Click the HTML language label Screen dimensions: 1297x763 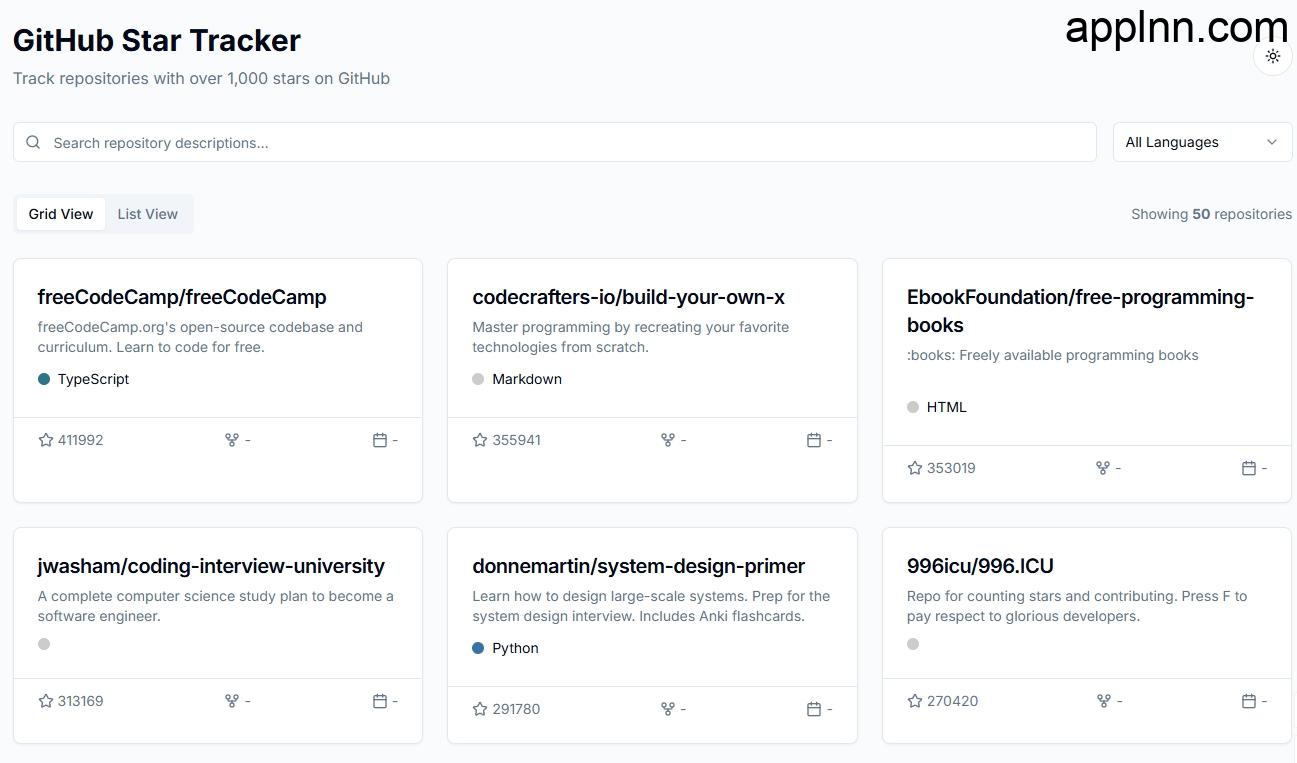click(947, 407)
